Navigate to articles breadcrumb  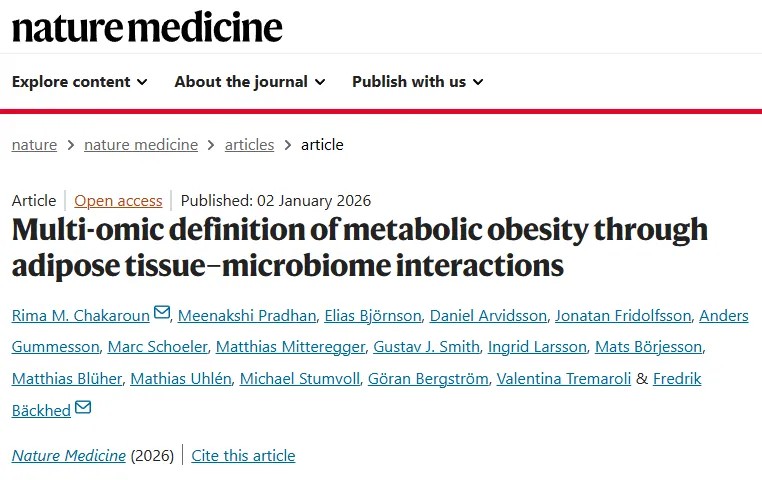(249, 145)
